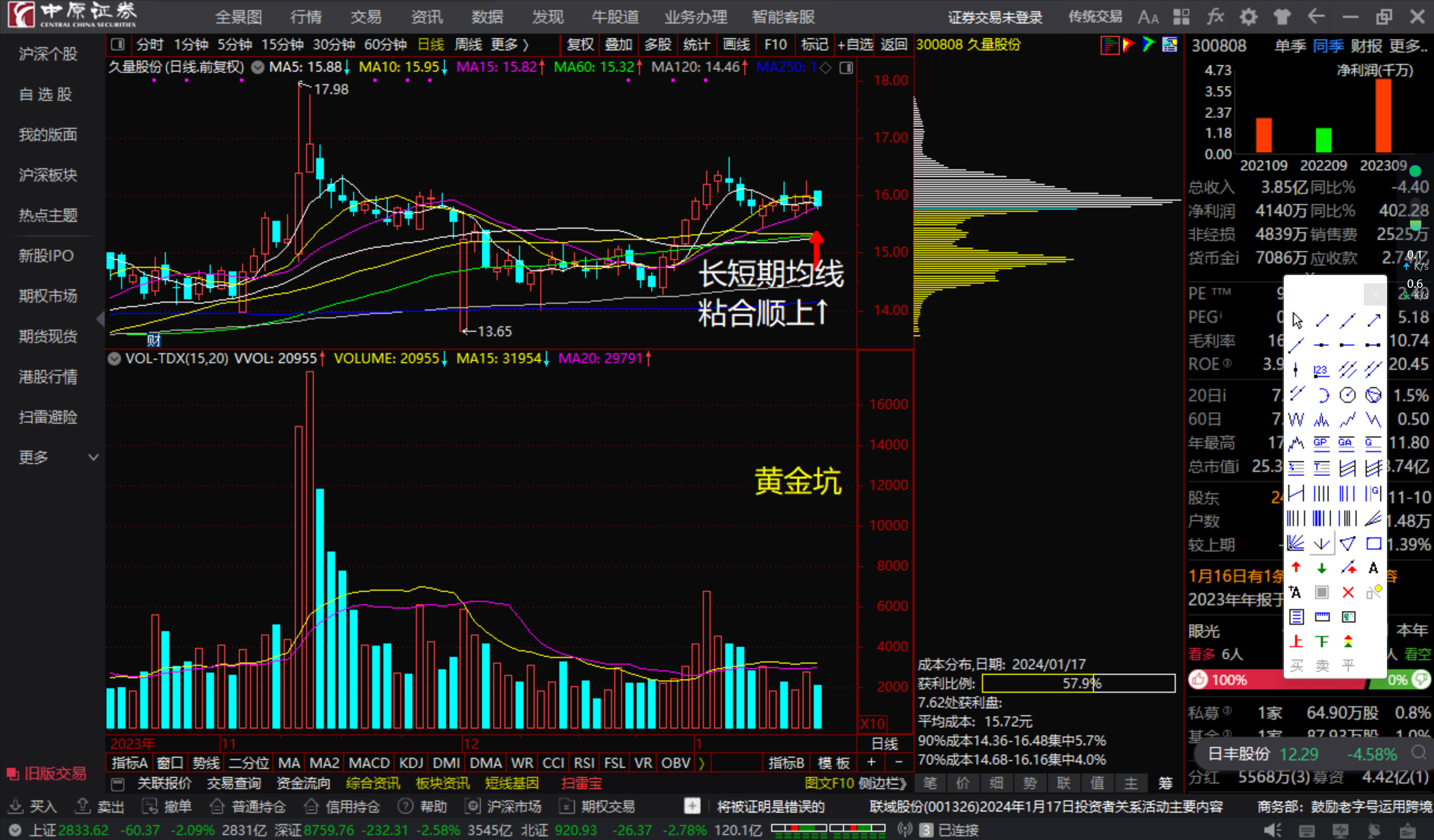Select the GA line tool
This screenshot has width=1434, height=840.
click(1347, 443)
